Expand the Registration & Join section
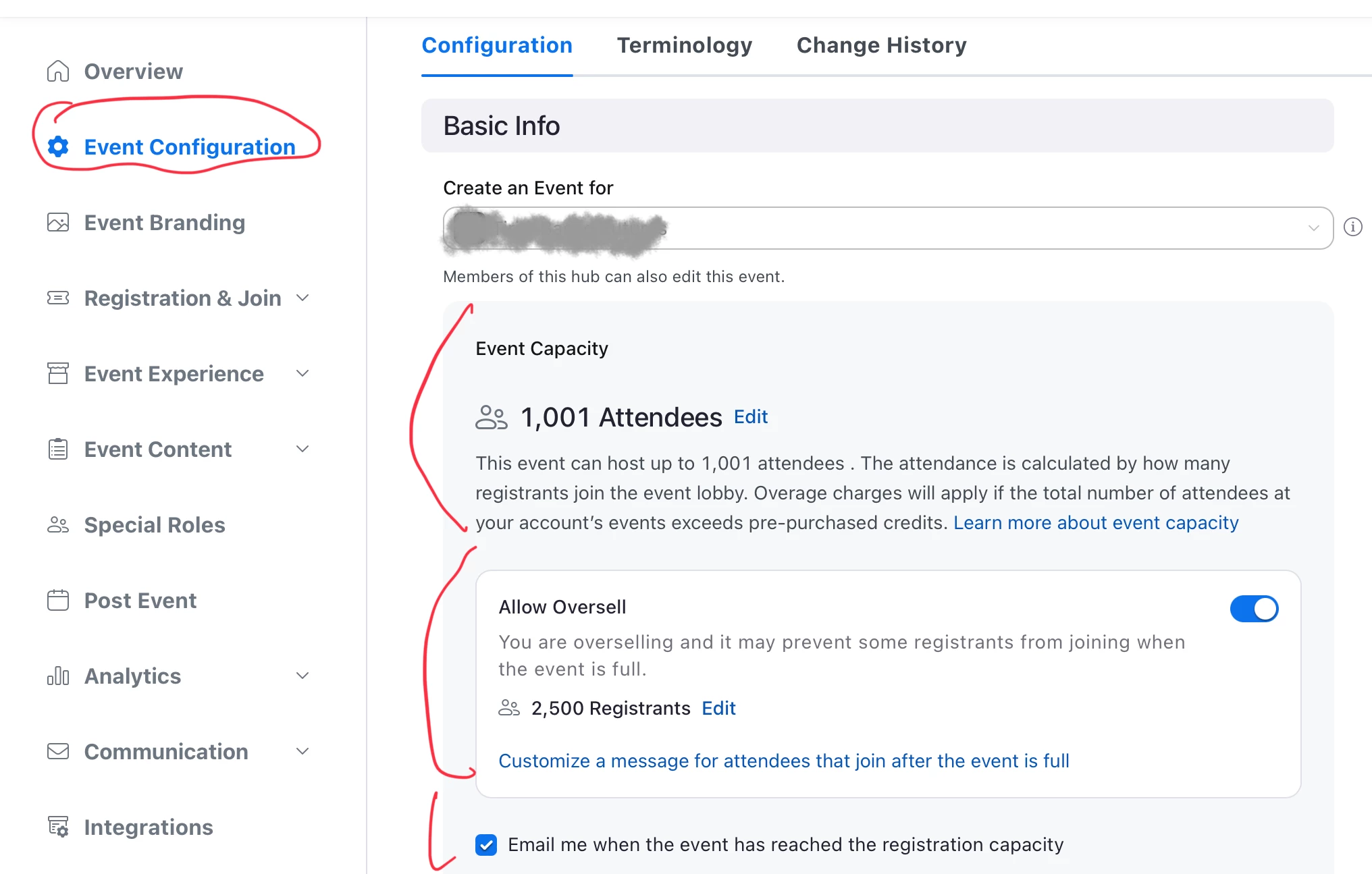 [x=302, y=298]
